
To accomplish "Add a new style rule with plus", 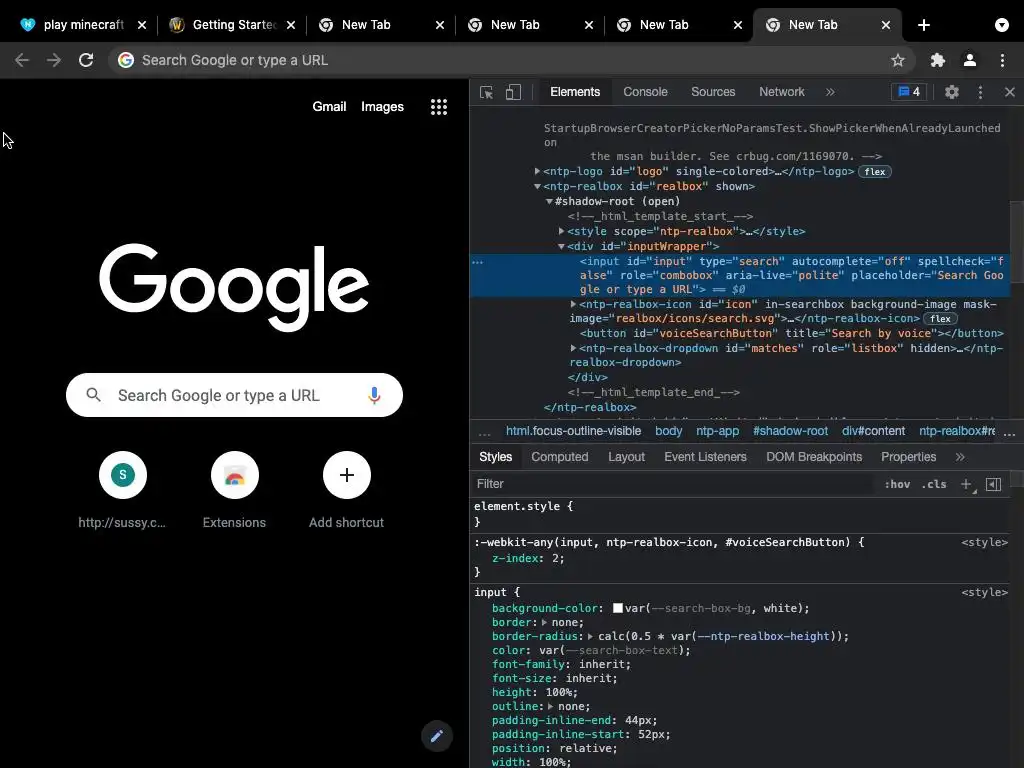I will [966, 484].
